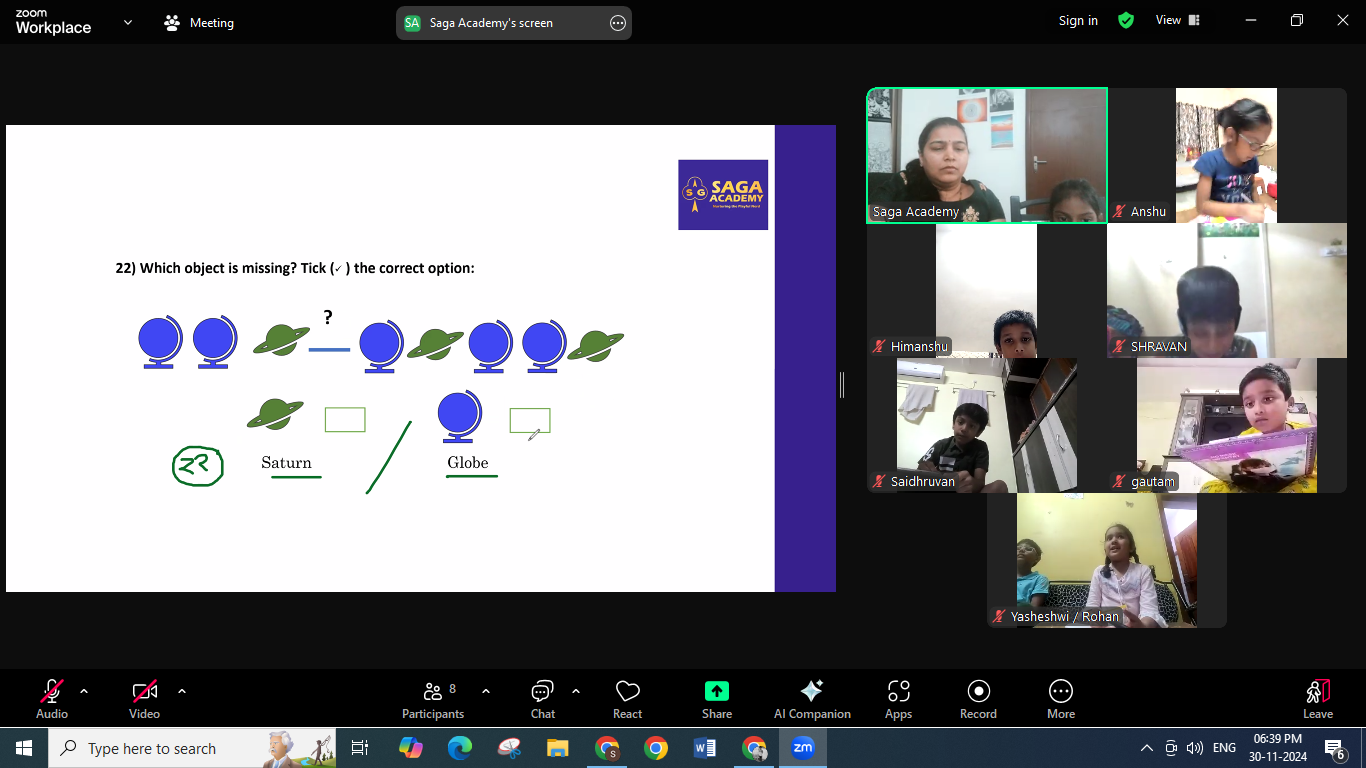The width and height of the screenshot is (1366, 768).
Task: Switch the ENG input language indicator
Action: pyautogui.click(x=1224, y=748)
